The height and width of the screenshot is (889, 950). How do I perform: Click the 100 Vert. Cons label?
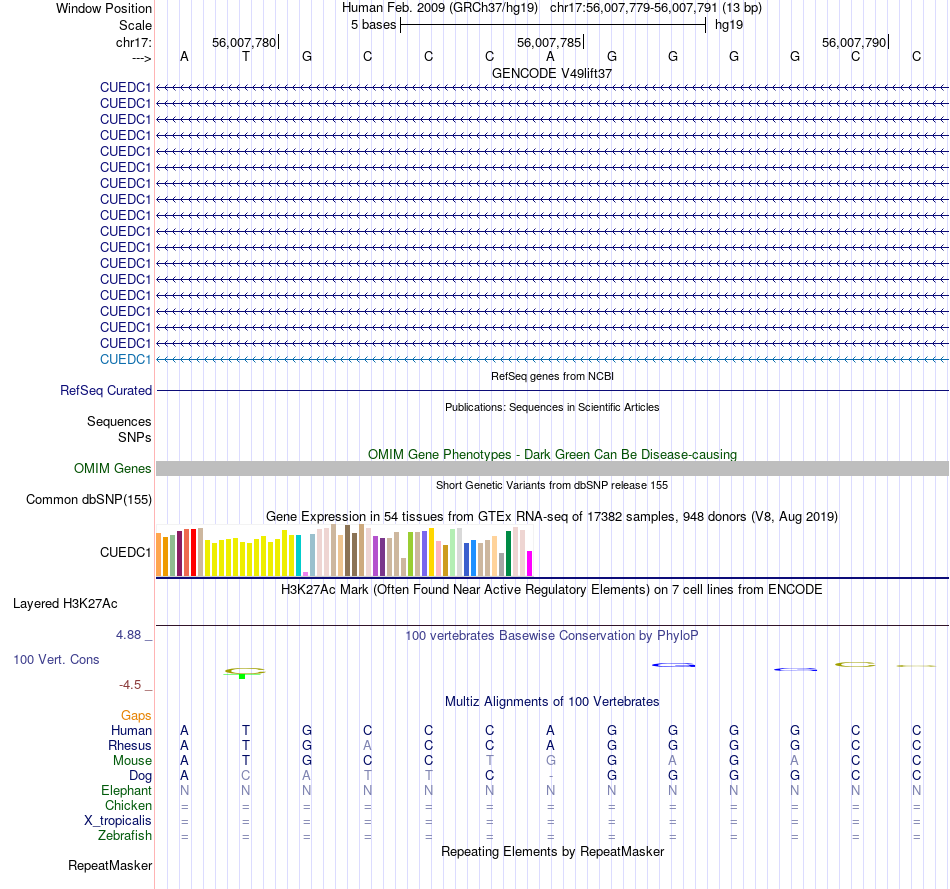(56, 659)
